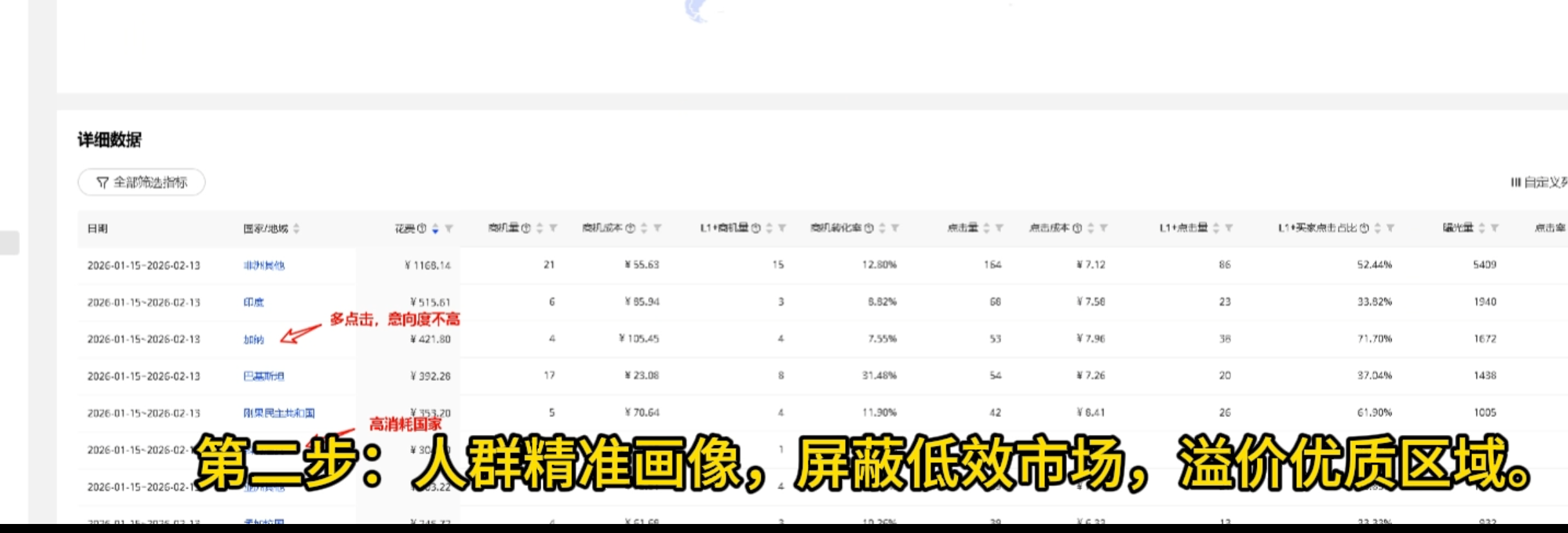Open the L1+商机量 filter funnel
1568x533 pixels.
782,228
